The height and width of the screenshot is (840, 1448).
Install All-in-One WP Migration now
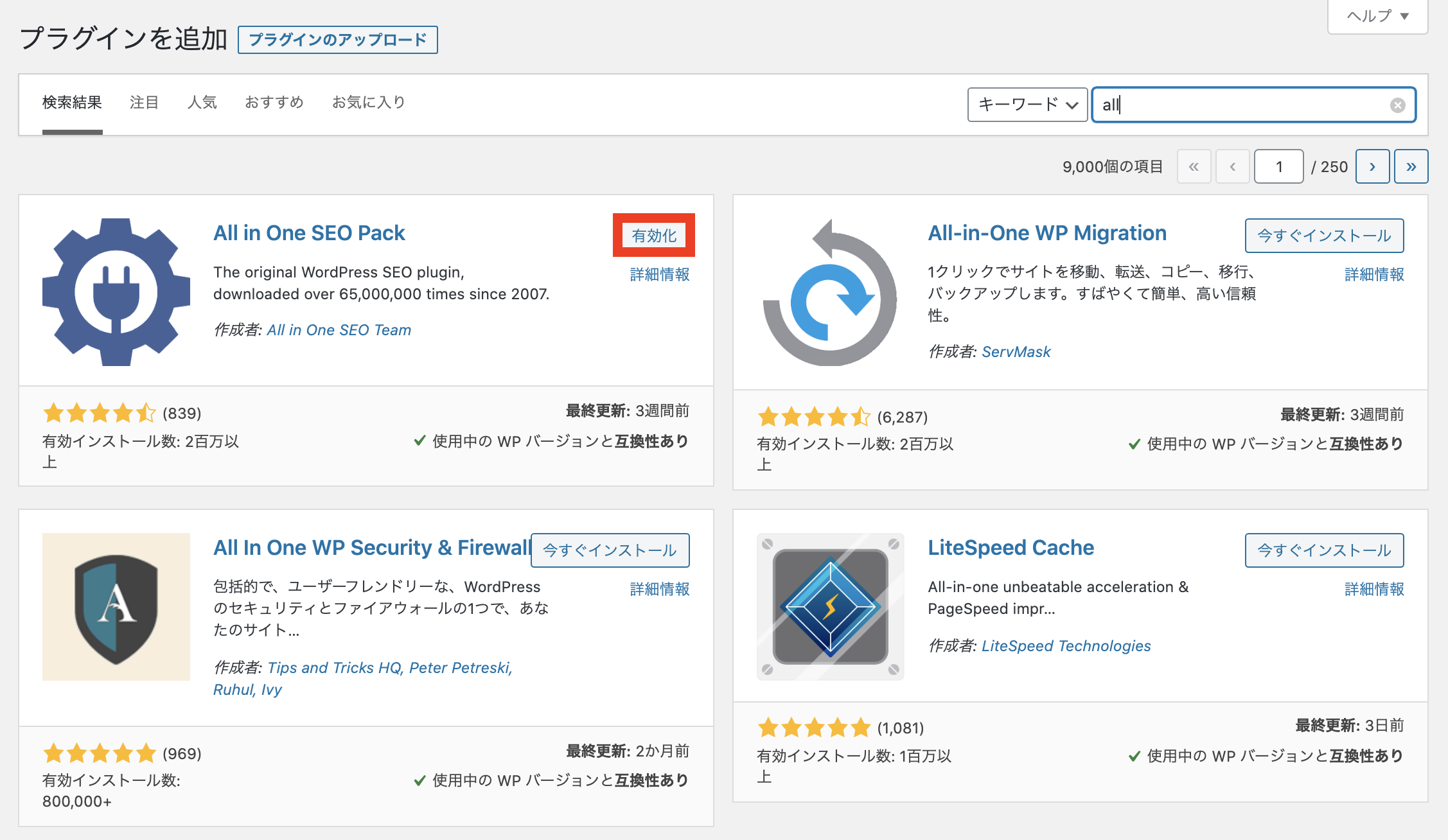coord(1324,236)
